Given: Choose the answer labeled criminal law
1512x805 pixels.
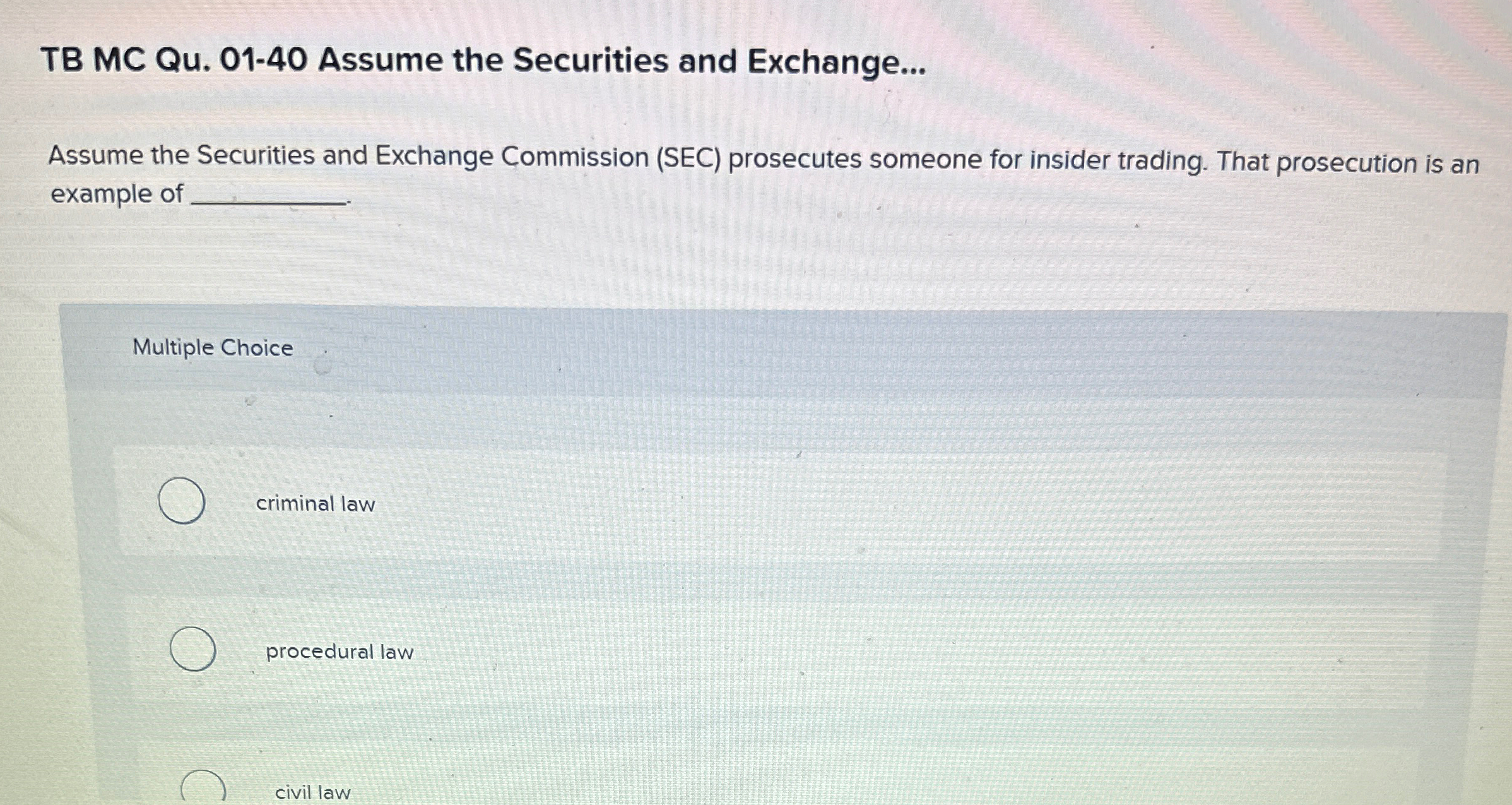Looking at the screenshot, I should [x=315, y=503].
